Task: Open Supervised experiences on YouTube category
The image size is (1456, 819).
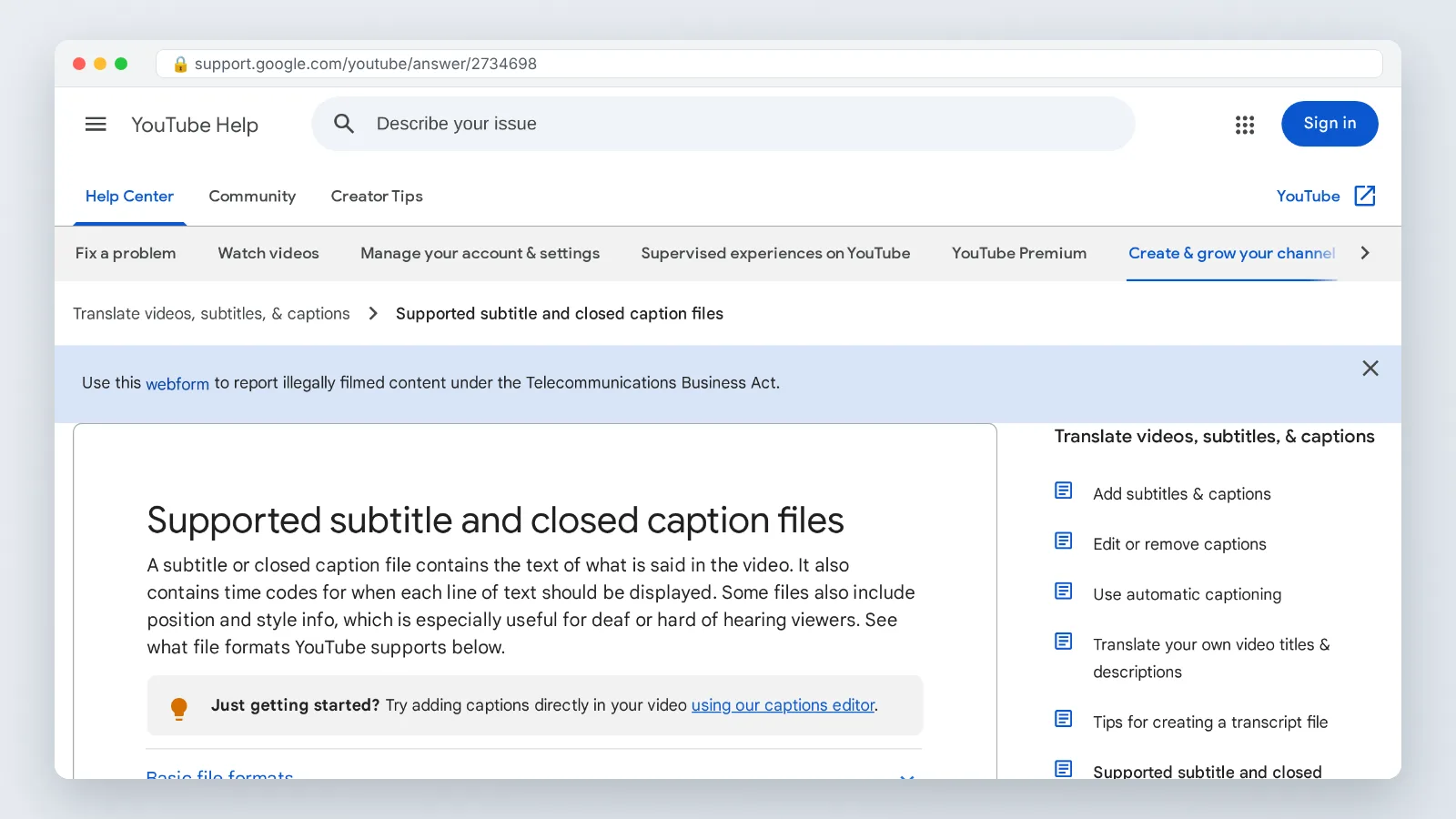Action: 775,253
